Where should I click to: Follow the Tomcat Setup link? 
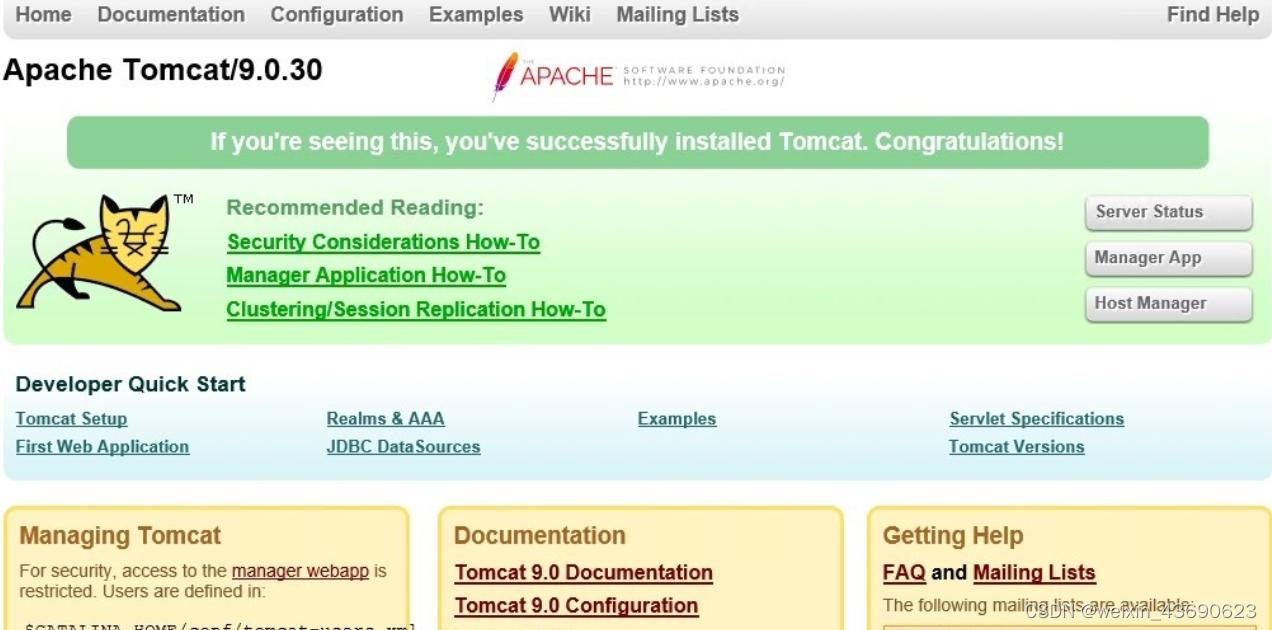pyautogui.click(x=71, y=419)
